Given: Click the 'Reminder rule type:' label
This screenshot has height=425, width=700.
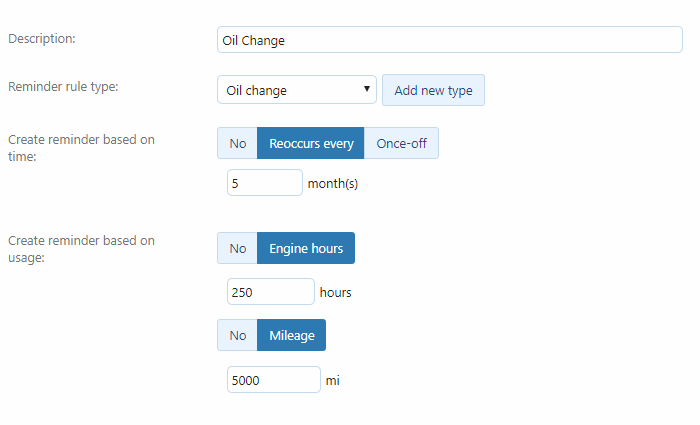Looking at the screenshot, I should click(63, 87).
